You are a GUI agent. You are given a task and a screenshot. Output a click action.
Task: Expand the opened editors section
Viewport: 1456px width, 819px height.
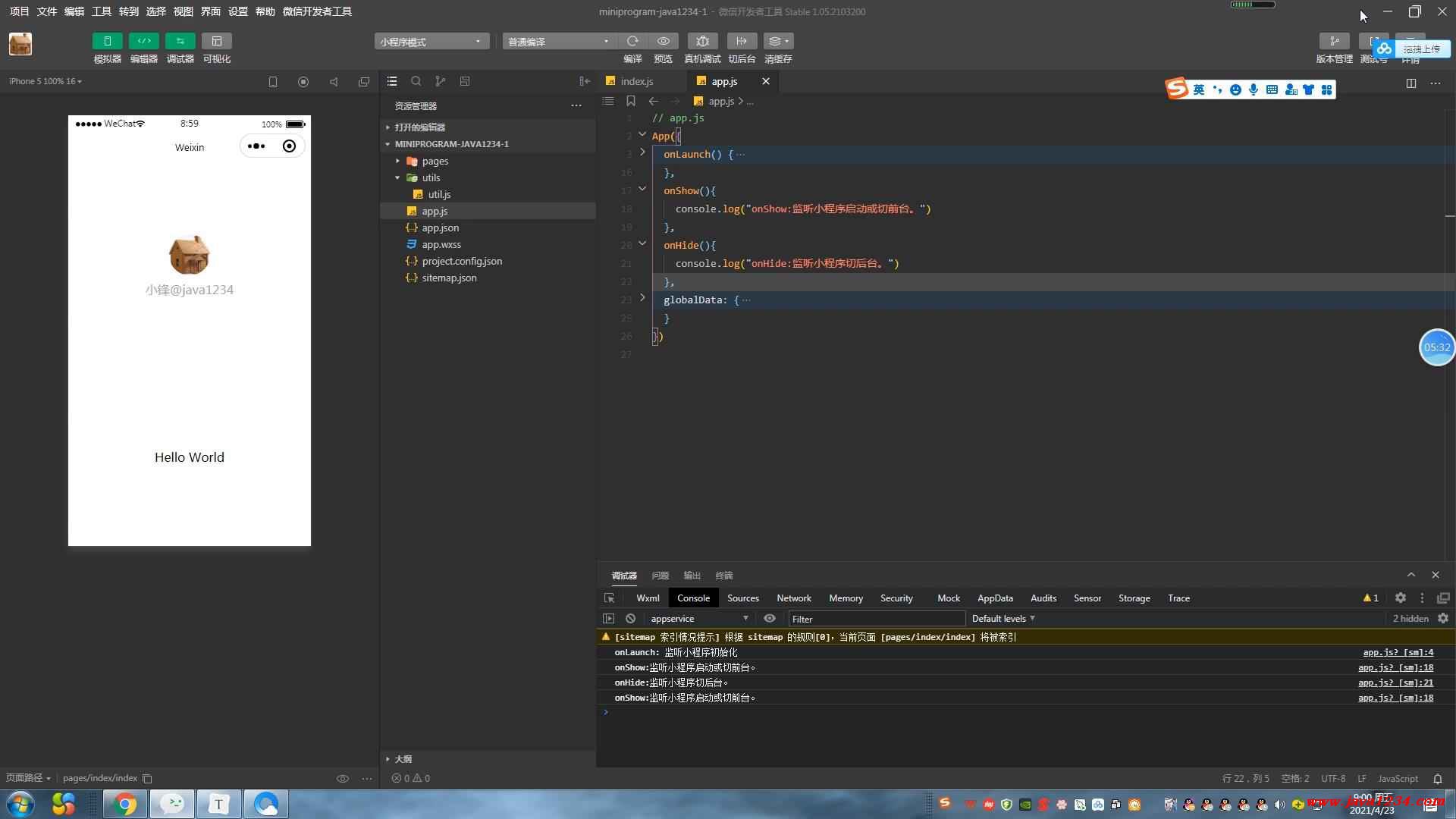pos(488,127)
